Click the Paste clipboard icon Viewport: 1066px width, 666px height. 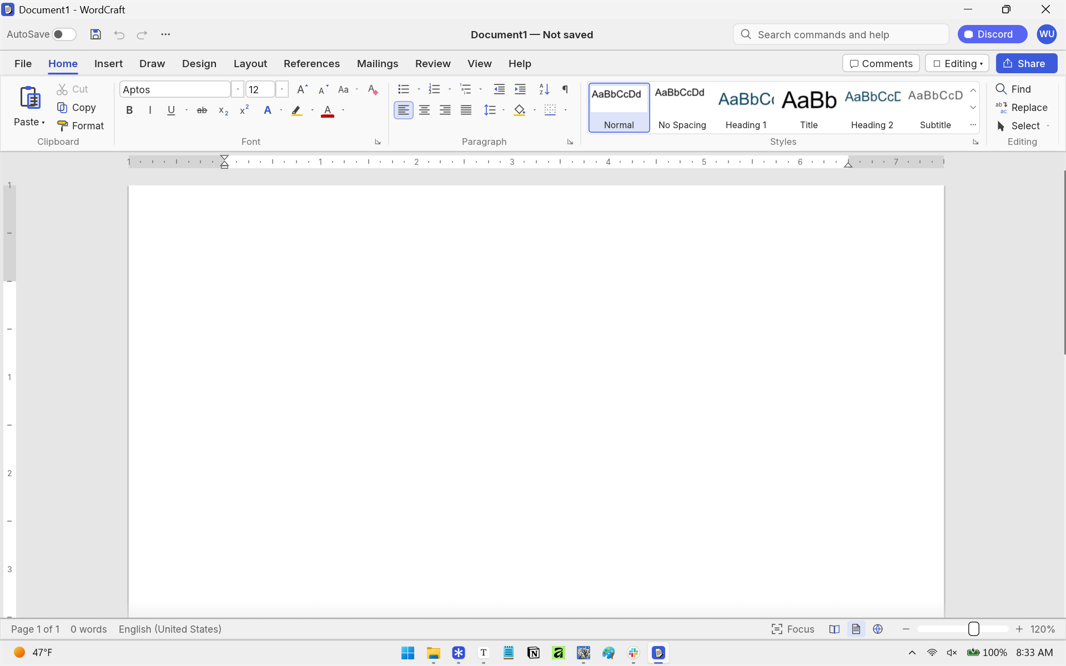click(x=29, y=99)
